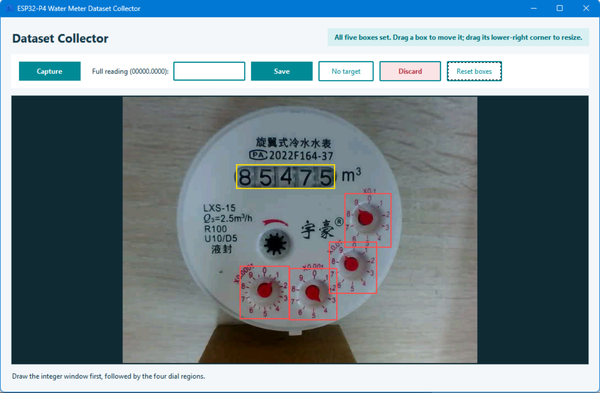600x393 pixels.
Task: Click the 'Dataset Collector' heading
Action: (x=60, y=38)
